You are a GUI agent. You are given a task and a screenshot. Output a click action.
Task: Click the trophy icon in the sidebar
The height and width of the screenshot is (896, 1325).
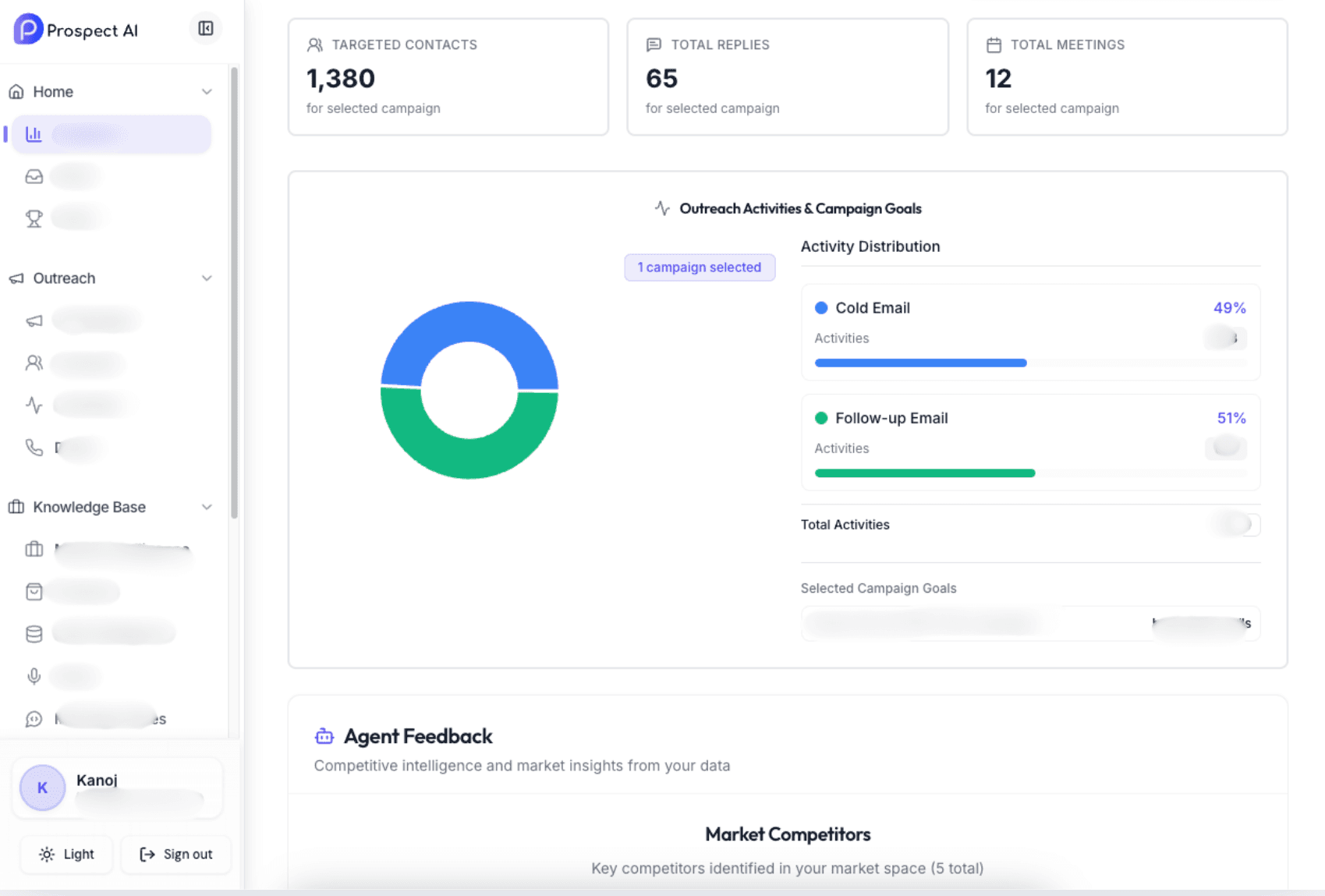tap(34, 217)
